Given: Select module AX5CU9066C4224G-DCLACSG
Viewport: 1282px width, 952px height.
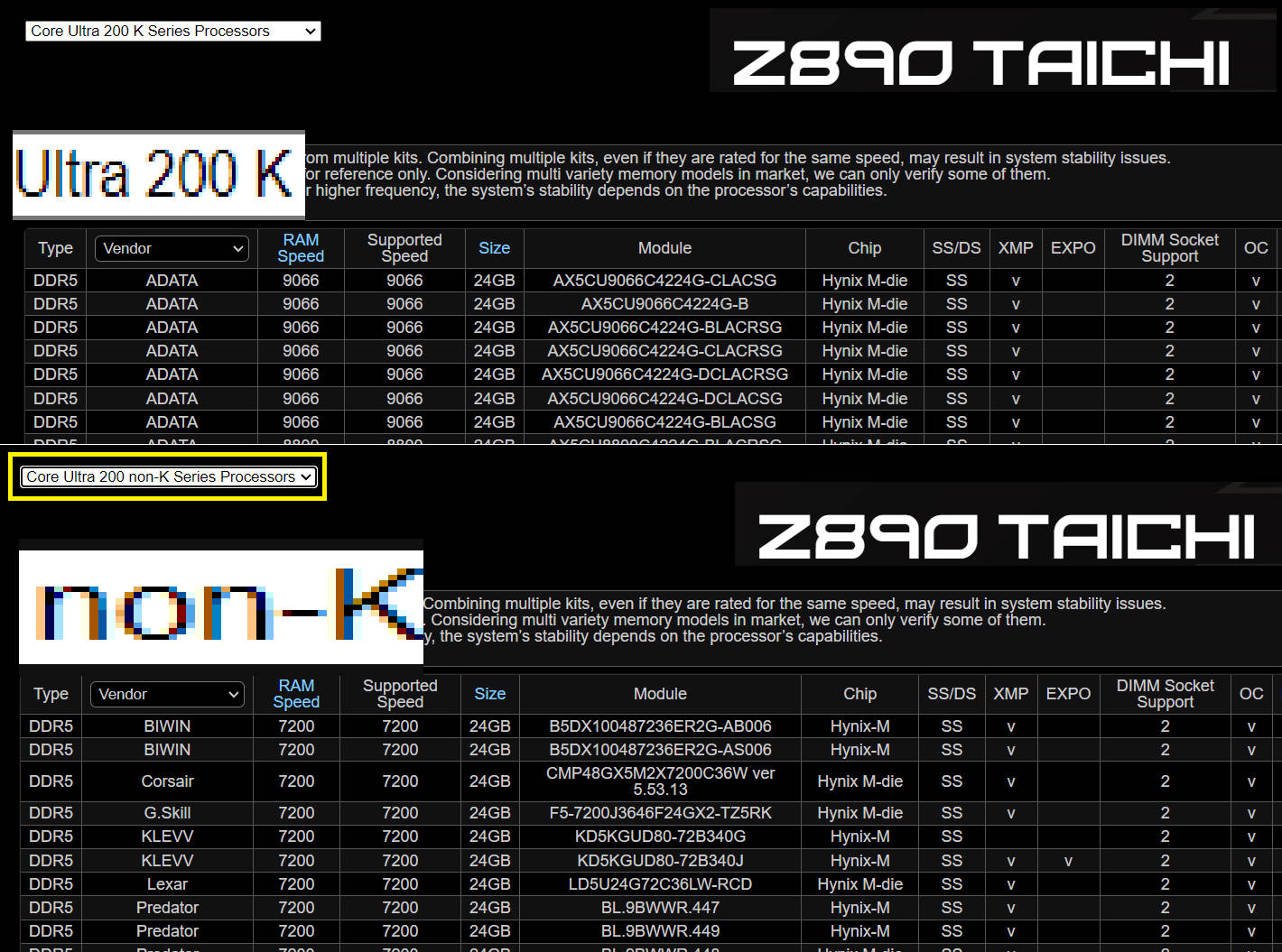Looking at the screenshot, I should 664,399.
